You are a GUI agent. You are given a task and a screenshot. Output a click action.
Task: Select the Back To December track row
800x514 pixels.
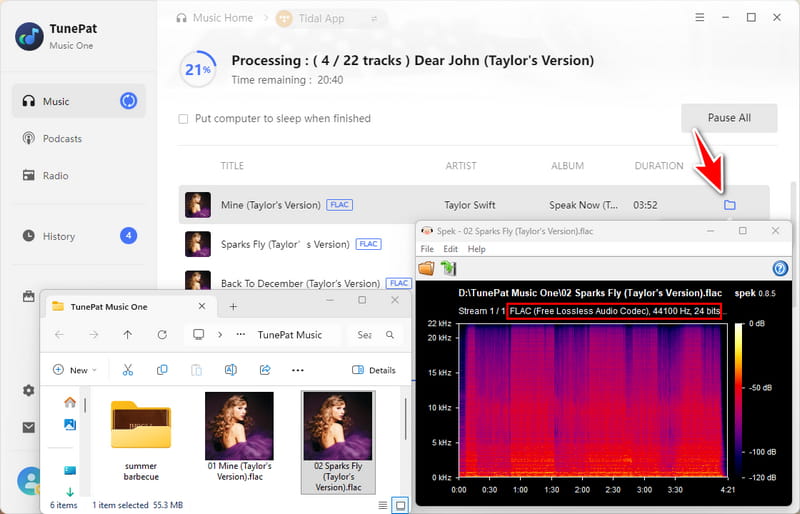(296, 281)
